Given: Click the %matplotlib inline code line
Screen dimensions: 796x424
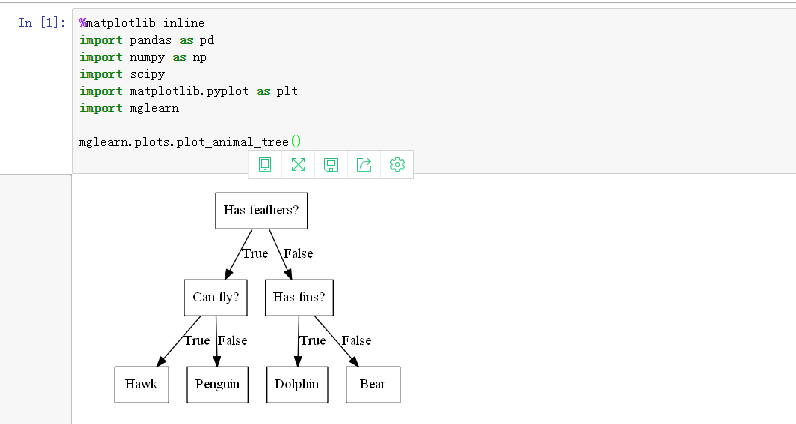Looking at the screenshot, I should coord(142,23).
